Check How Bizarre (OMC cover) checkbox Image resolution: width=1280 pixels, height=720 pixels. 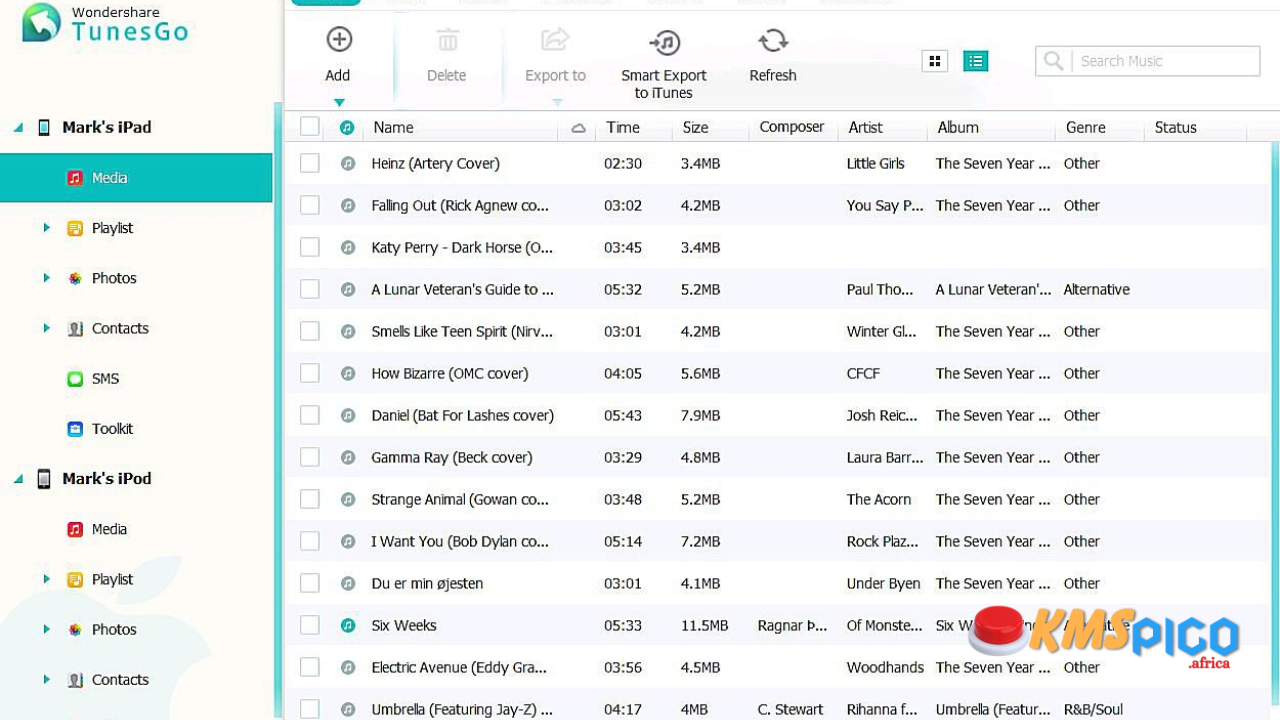tap(310, 373)
